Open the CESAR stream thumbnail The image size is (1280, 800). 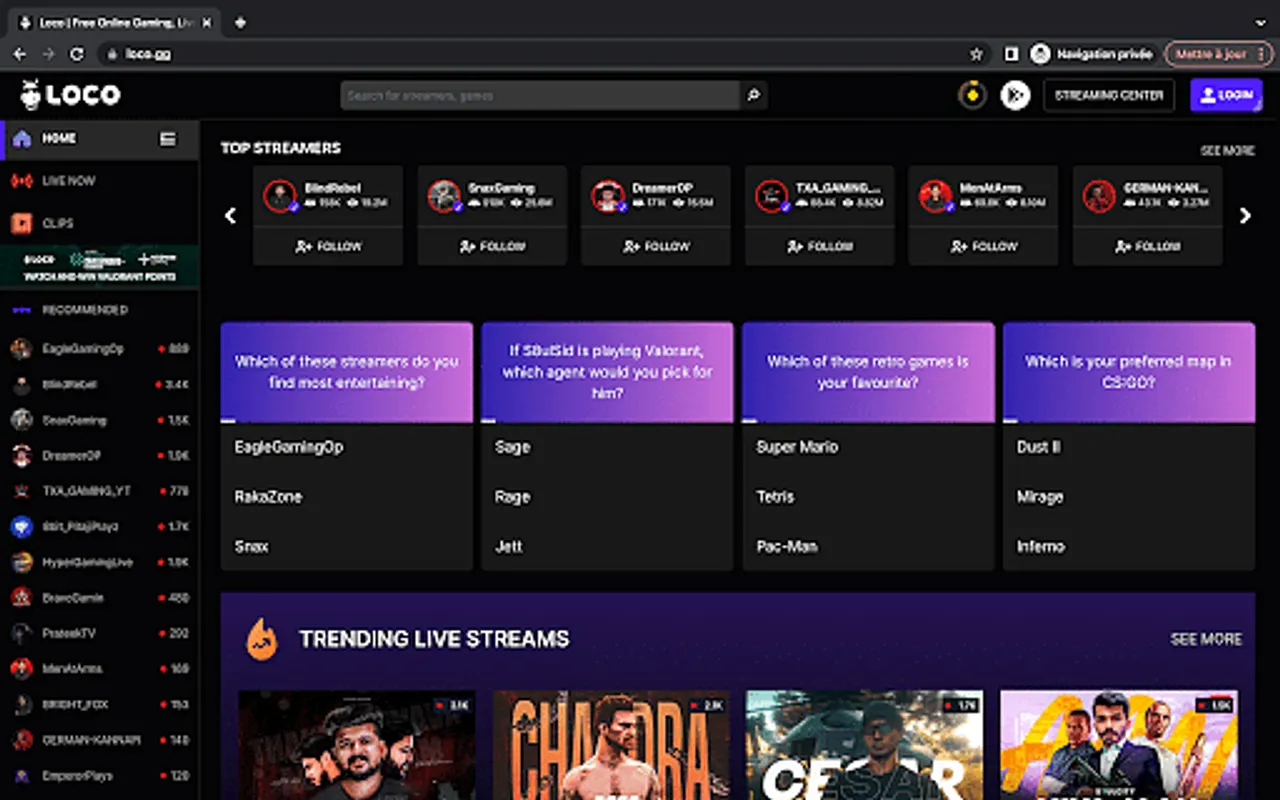tap(865, 745)
